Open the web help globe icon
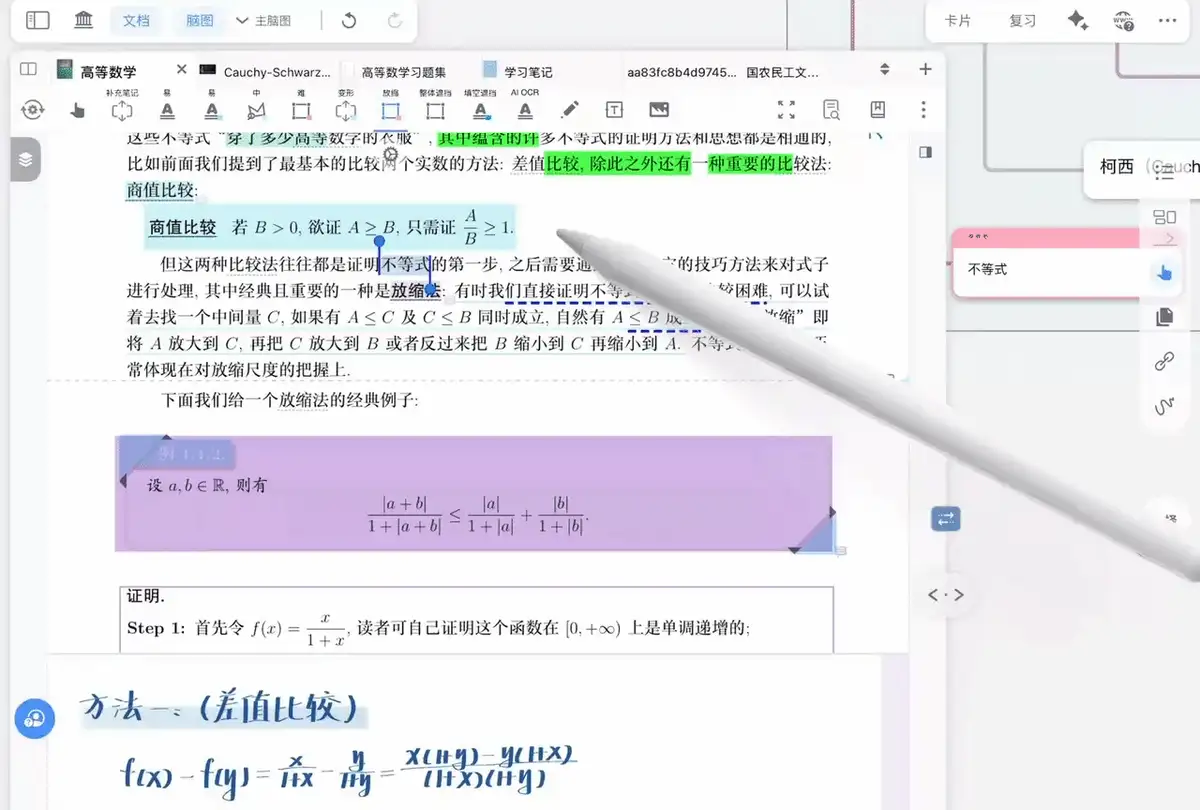This screenshot has width=1200, height=810. 1124,20
